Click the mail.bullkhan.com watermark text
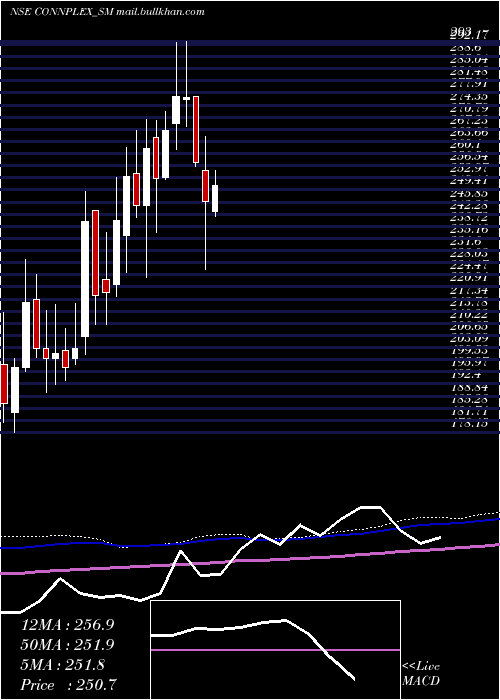This screenshot has height=700, width=500. pos(161,12)
